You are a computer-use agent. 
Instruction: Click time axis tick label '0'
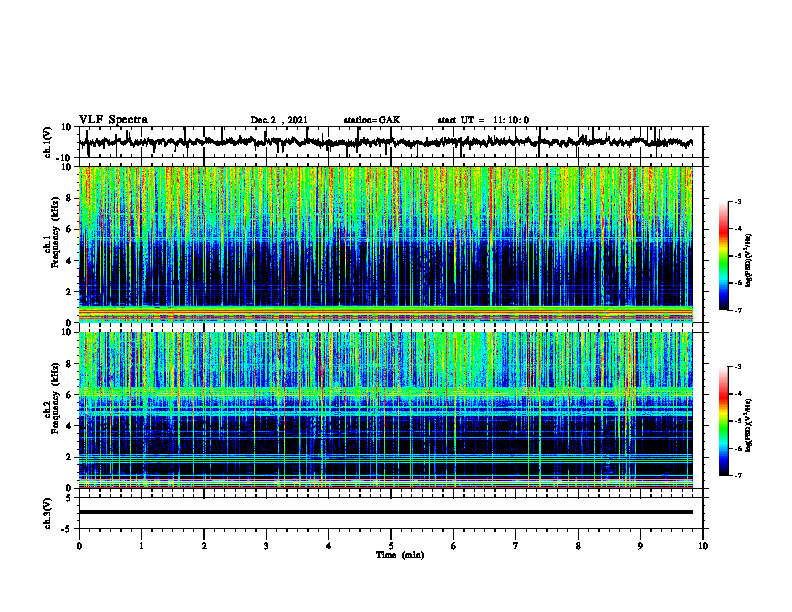click(79, 546)
